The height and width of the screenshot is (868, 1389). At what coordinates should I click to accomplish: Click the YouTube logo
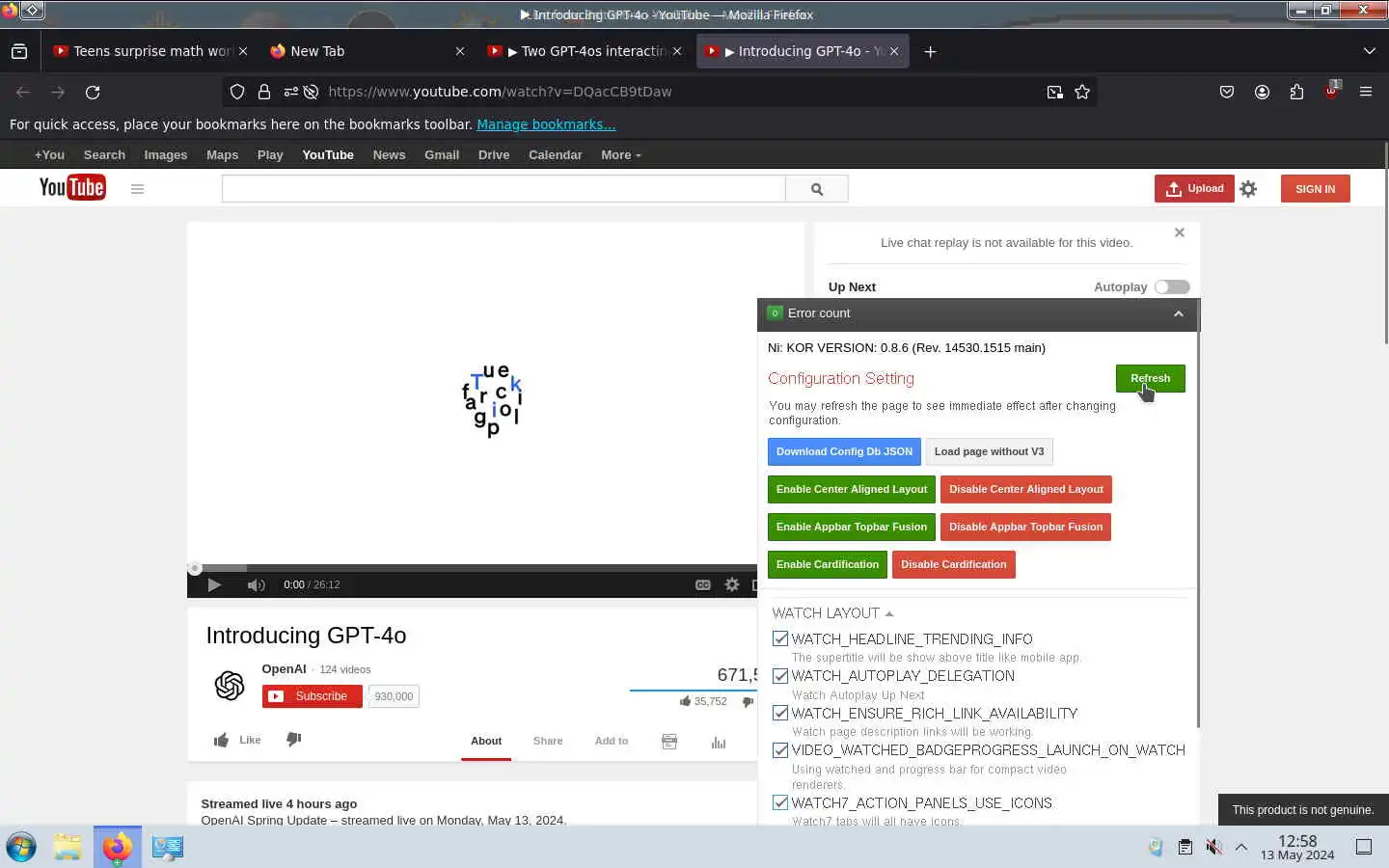click(x=72, y=187)
